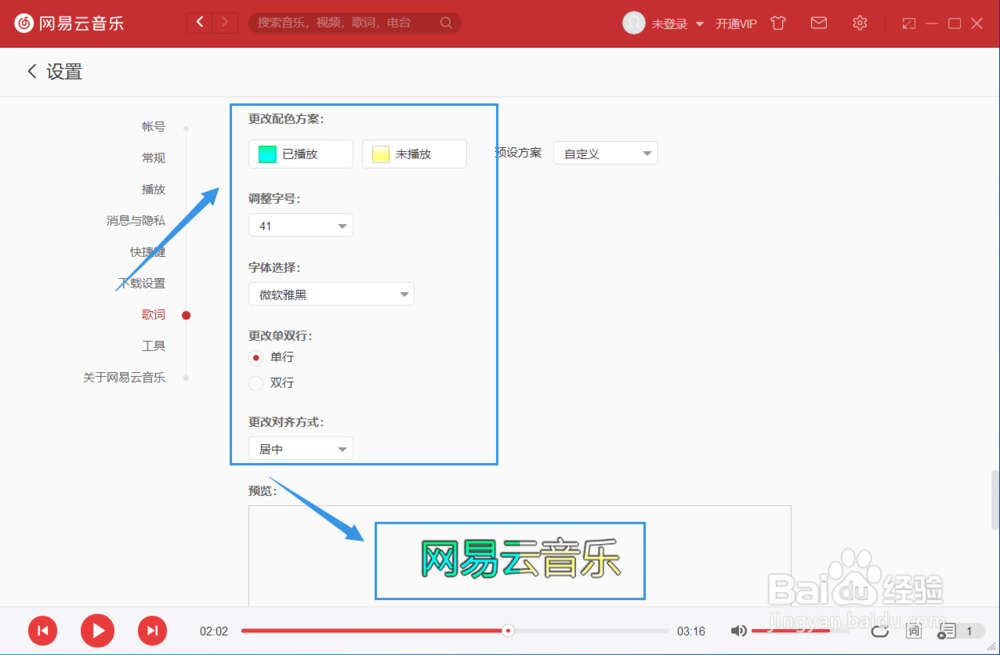Open the 消息与隐私 settings section
The height and width of the screenshot is (655, 1000).
(x=136, y=220)
